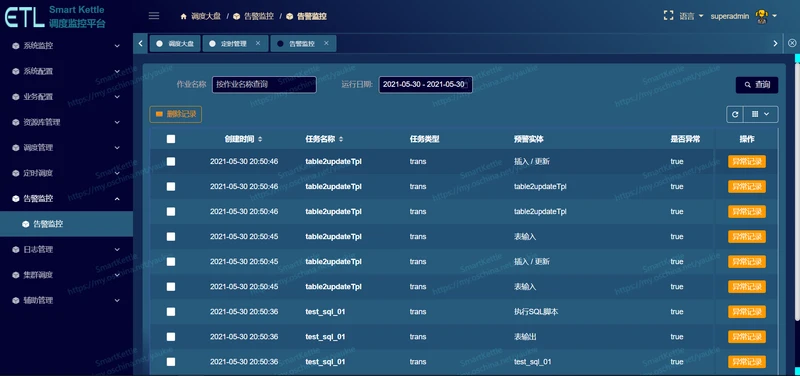Click the 预警实体 column header
Image resolution: width=800 pixels, height=376 pixels.
(x=529, y=139)
